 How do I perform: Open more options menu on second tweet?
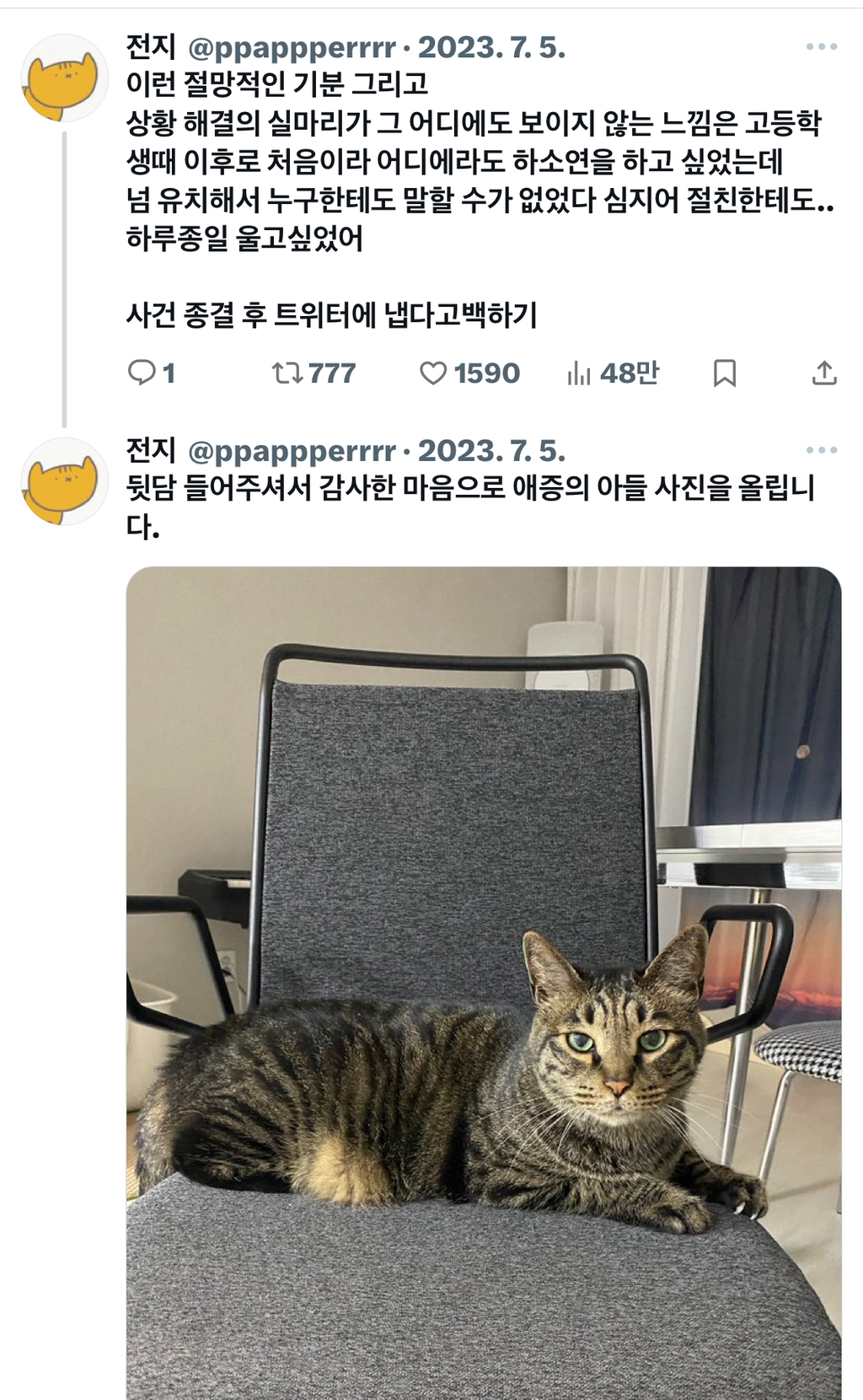pyautogui.click(x=822, y=450)
